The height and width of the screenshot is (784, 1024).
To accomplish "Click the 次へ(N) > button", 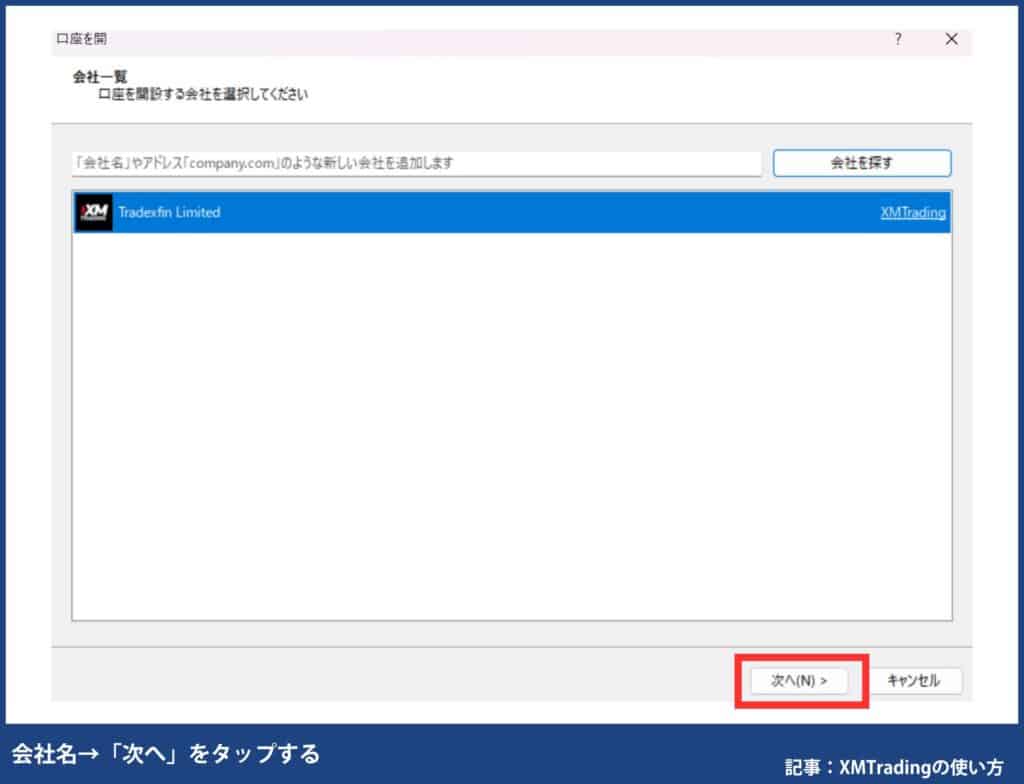I will (x=799, y=681).
